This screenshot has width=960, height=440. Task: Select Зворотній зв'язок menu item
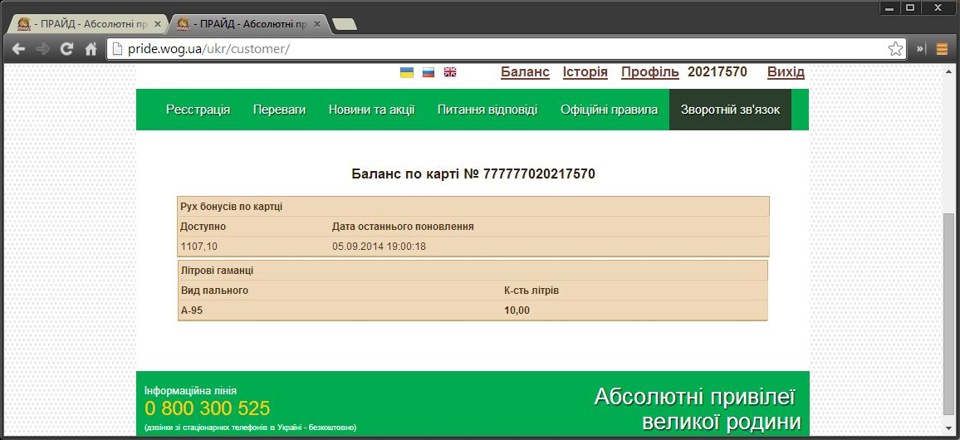(730, 110)
